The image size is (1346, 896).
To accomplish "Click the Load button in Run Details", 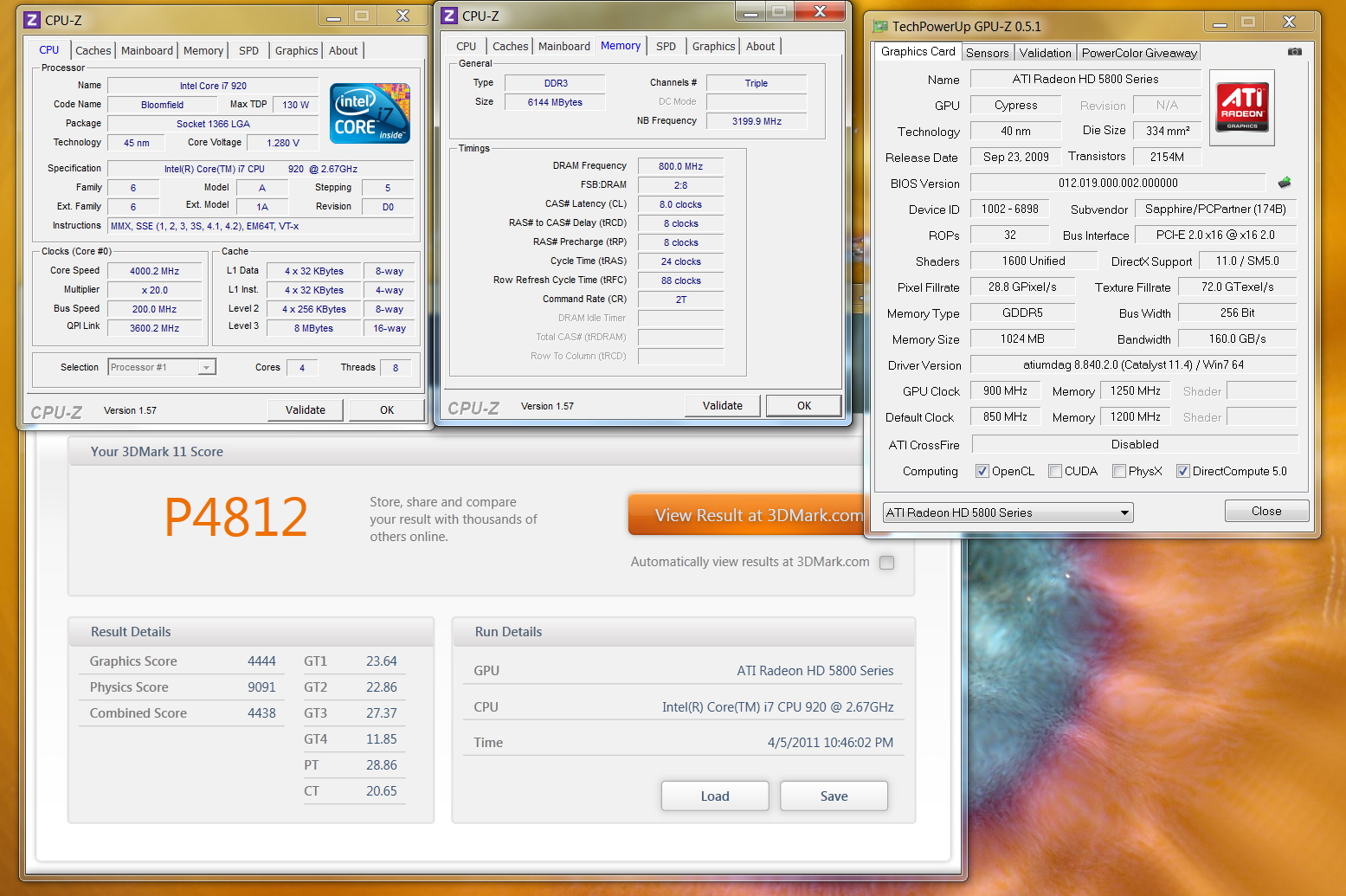I will [x=715, y=796].
